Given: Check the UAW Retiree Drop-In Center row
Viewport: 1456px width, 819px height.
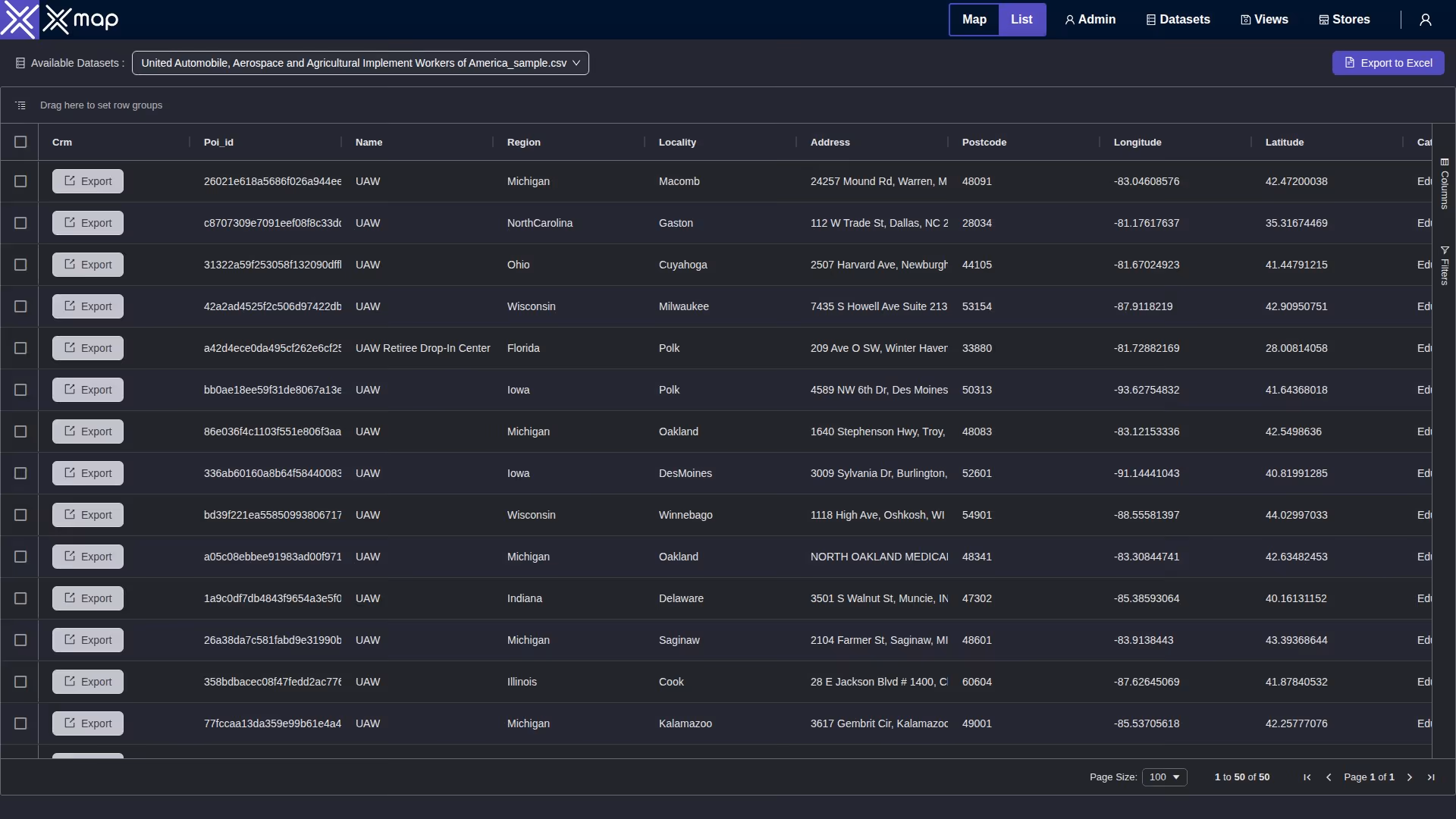Looking at the screenshot, I should (20, 348).
